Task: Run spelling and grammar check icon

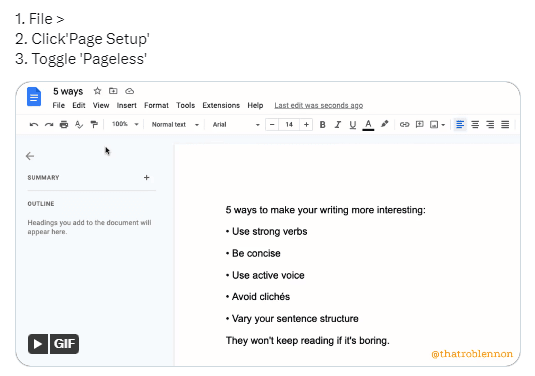Action: coord(79,125)
